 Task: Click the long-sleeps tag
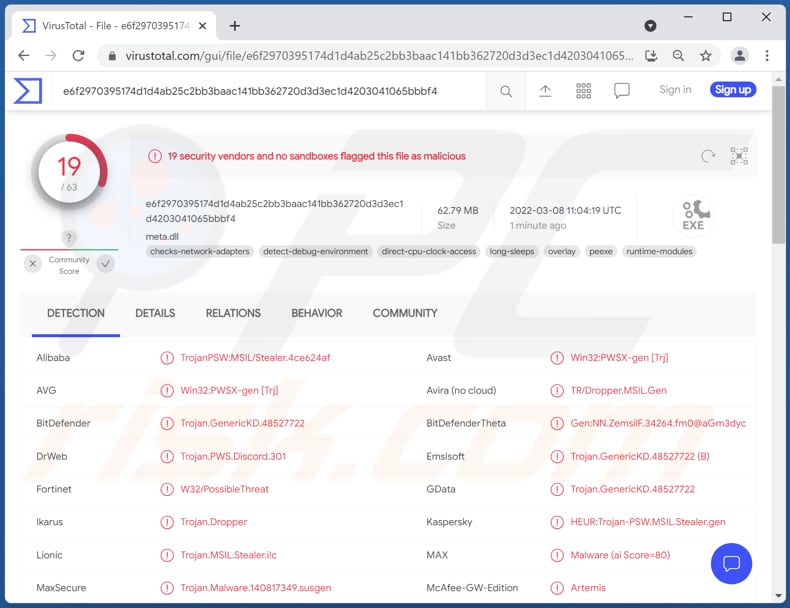click(512, 251)
